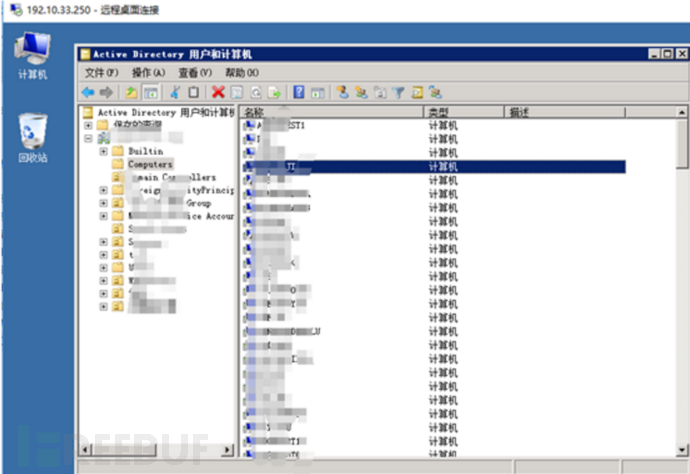Open the 查看(V) menu
Screen dimensions: 690x474
tap(195, 73)
